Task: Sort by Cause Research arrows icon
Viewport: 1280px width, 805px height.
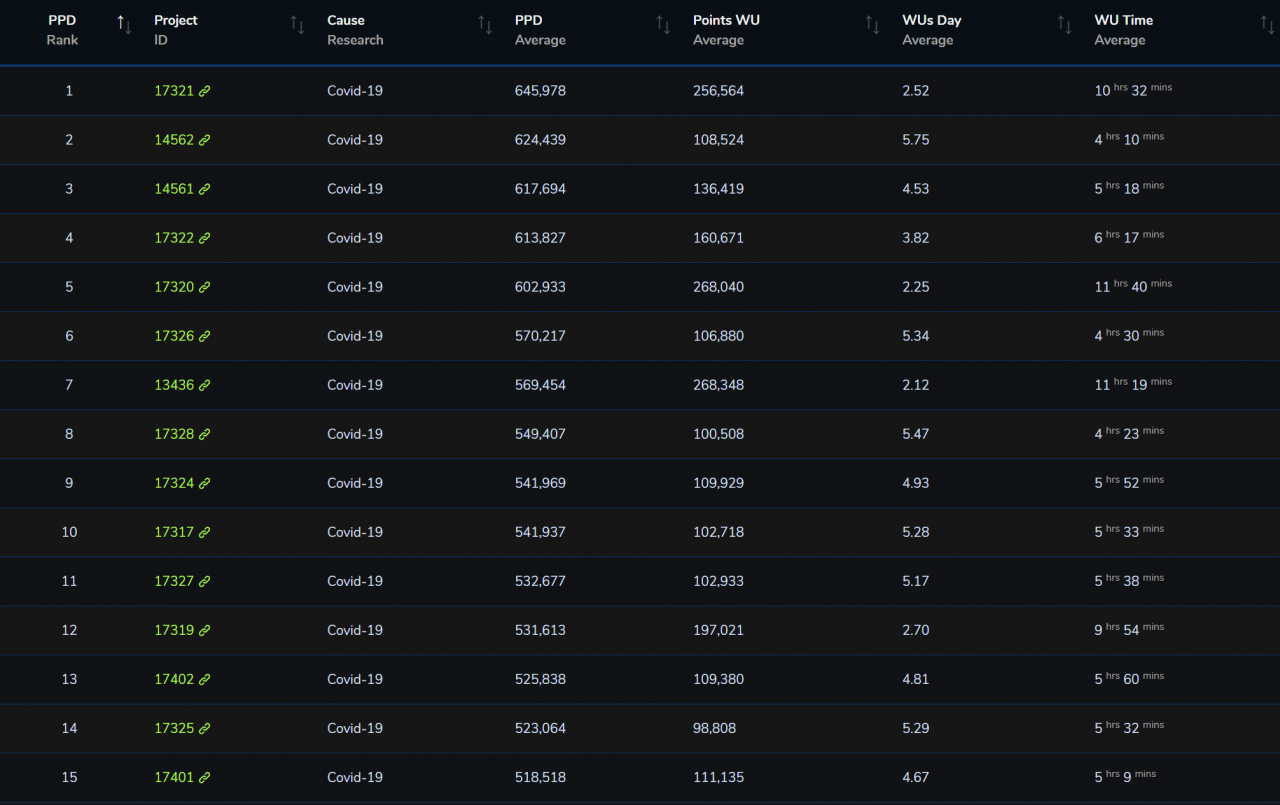Action: pyautogui.click(x=485, y=24)
